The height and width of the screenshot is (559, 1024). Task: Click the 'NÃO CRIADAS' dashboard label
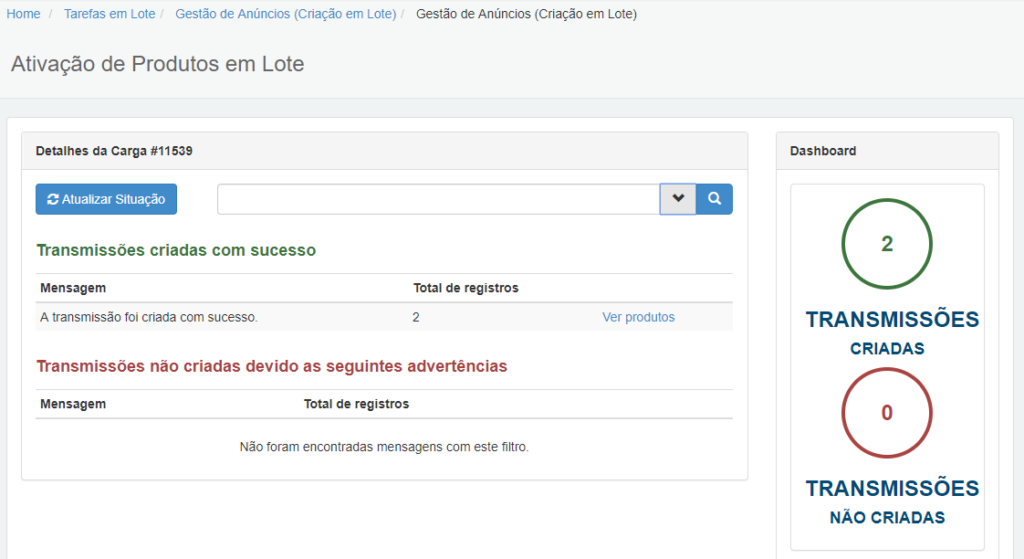pos(887,517)
